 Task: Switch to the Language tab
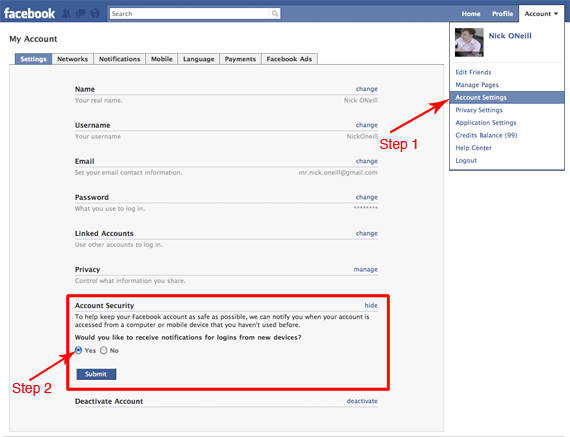(198, 59)
